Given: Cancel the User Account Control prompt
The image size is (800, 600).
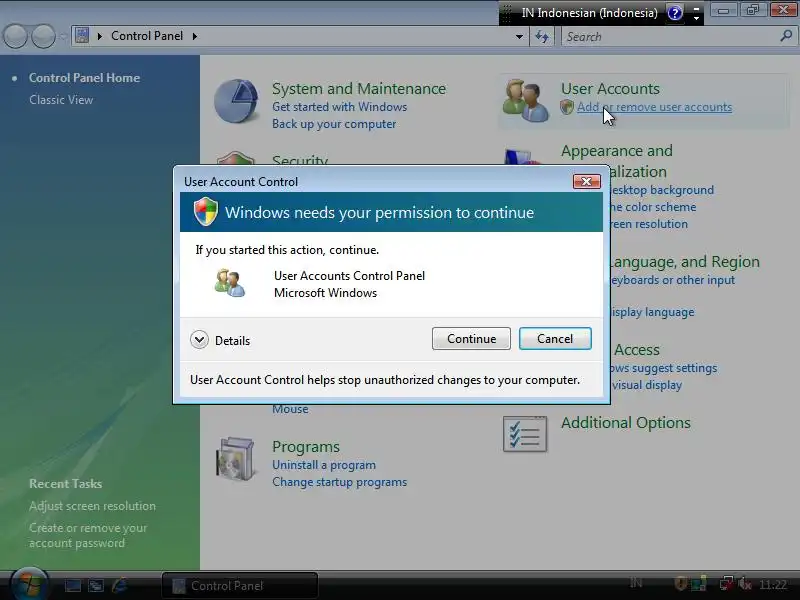Looking at the screenshot, I should 555,339.
